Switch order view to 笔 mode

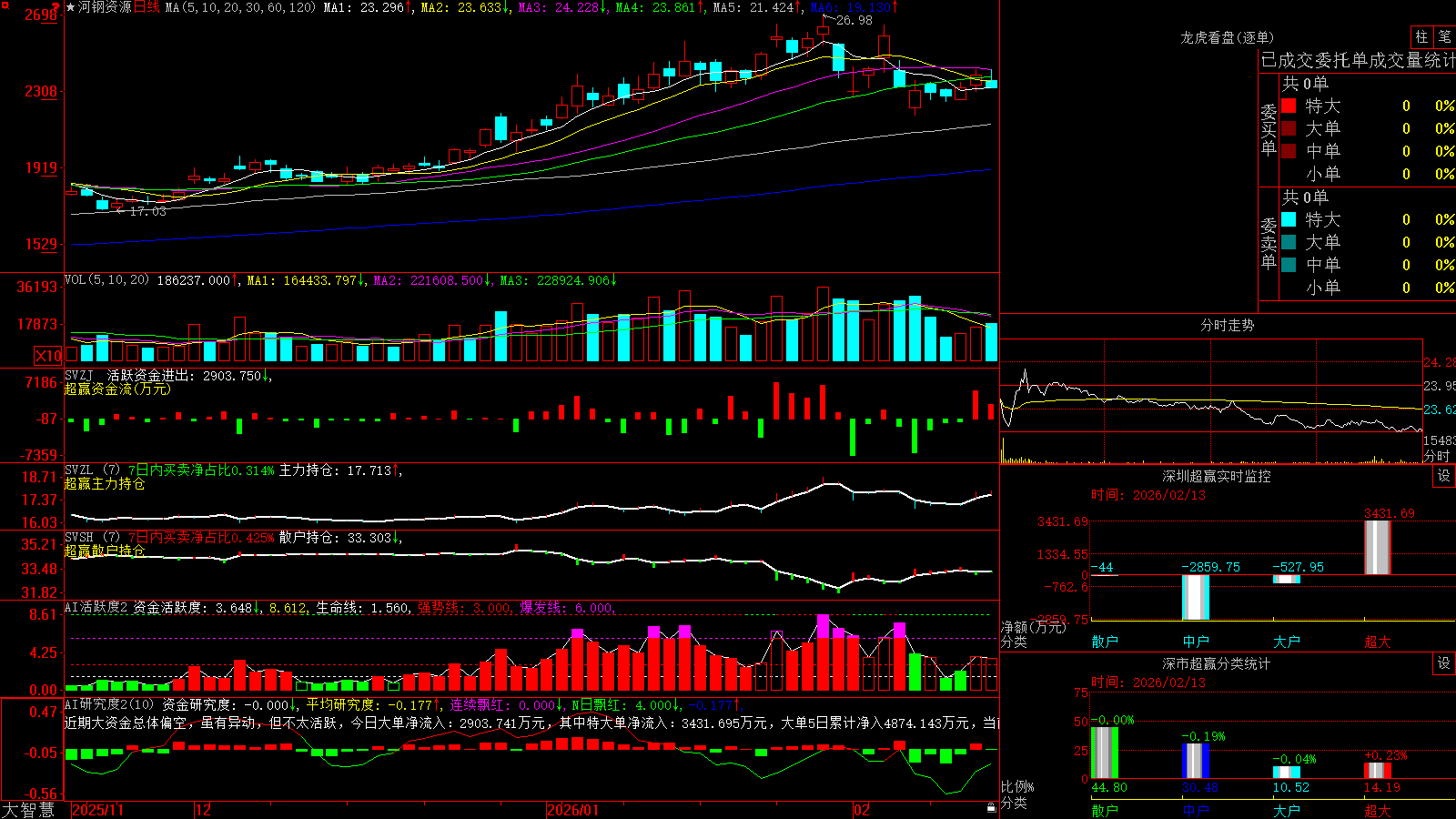(x=1444, y=37)
